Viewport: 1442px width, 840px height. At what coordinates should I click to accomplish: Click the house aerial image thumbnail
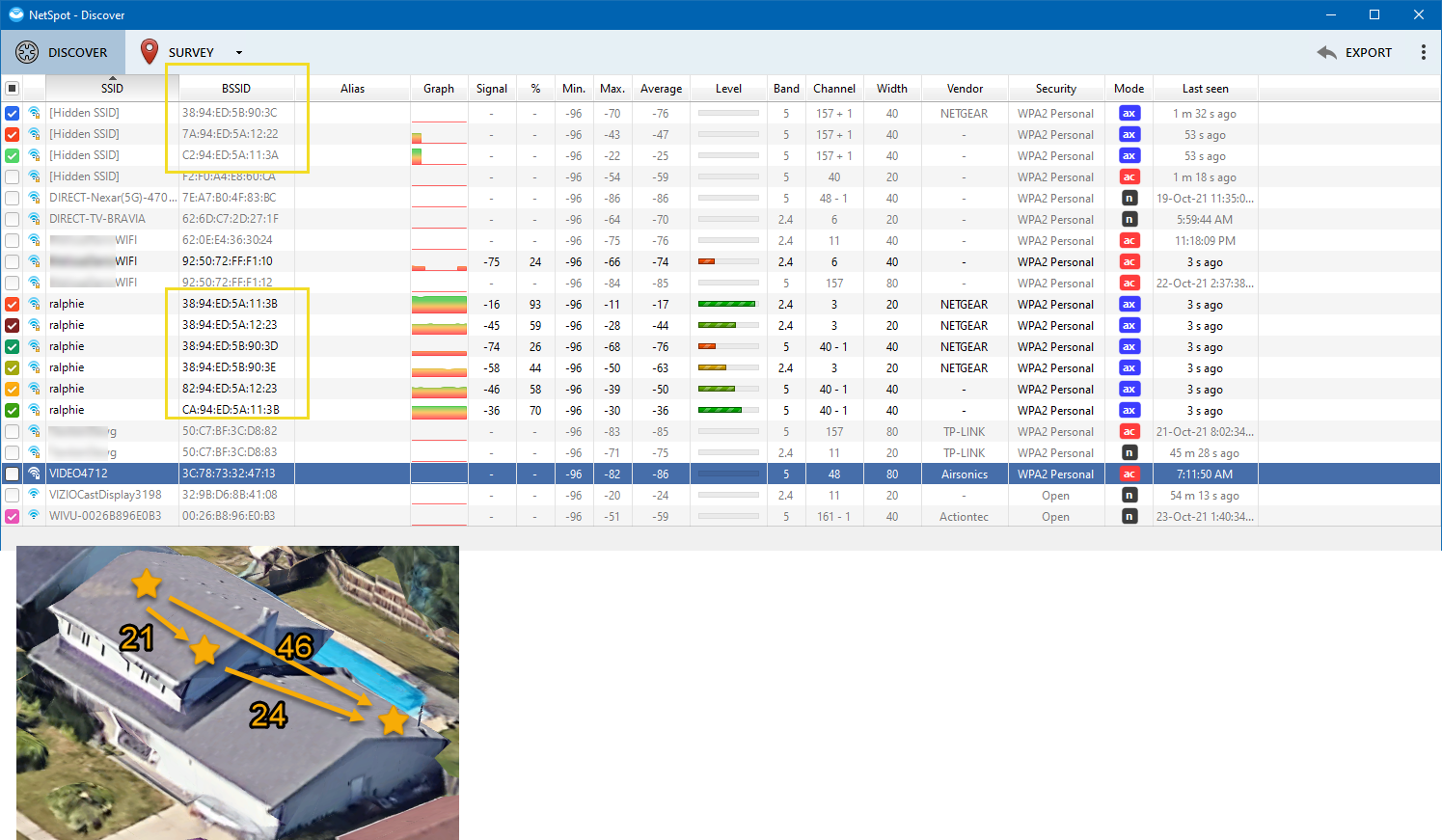[237, 692]
